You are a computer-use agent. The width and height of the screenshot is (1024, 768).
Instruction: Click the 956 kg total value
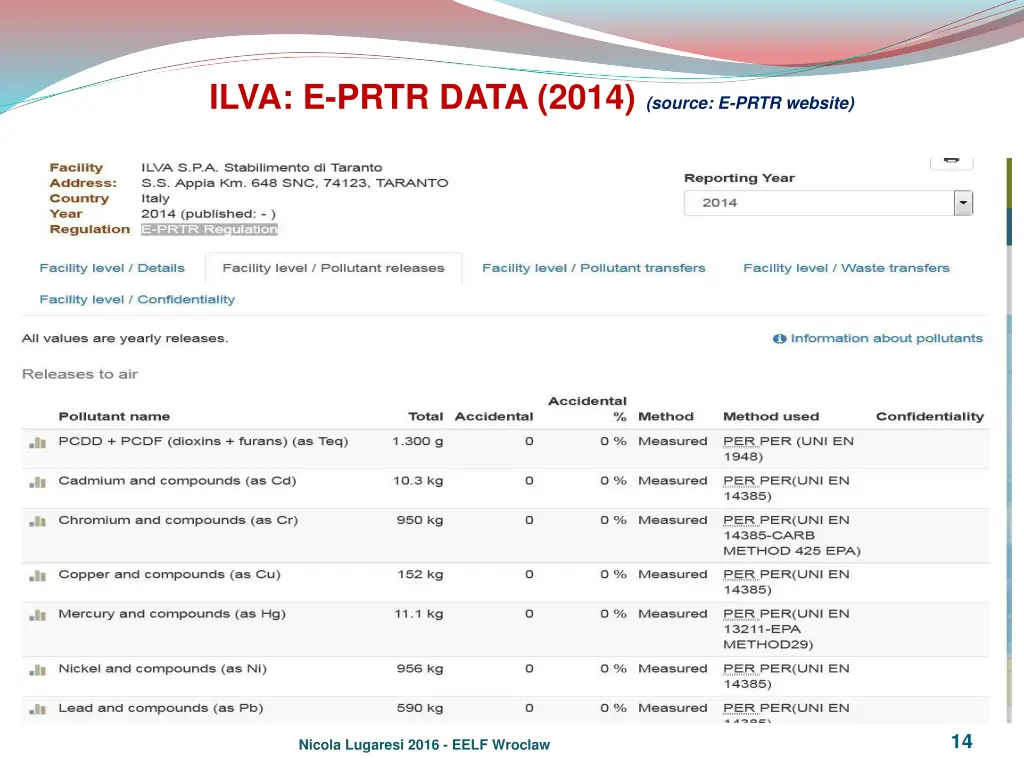click(420, 669)
